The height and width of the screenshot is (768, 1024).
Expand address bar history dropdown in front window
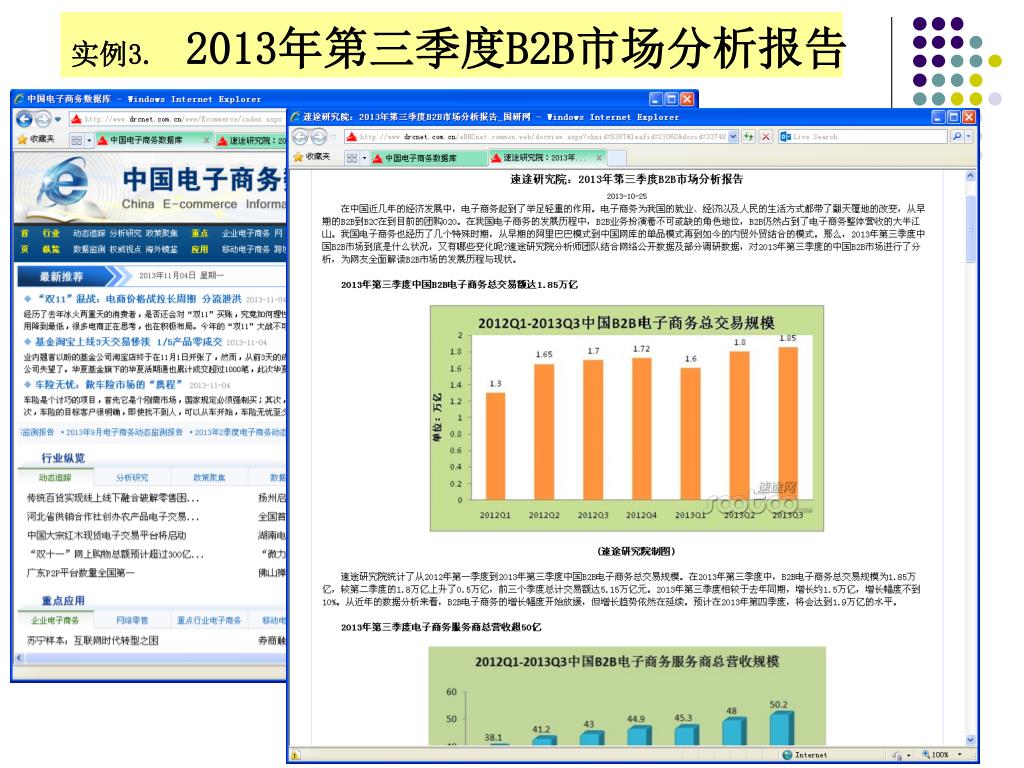[733, 136]
